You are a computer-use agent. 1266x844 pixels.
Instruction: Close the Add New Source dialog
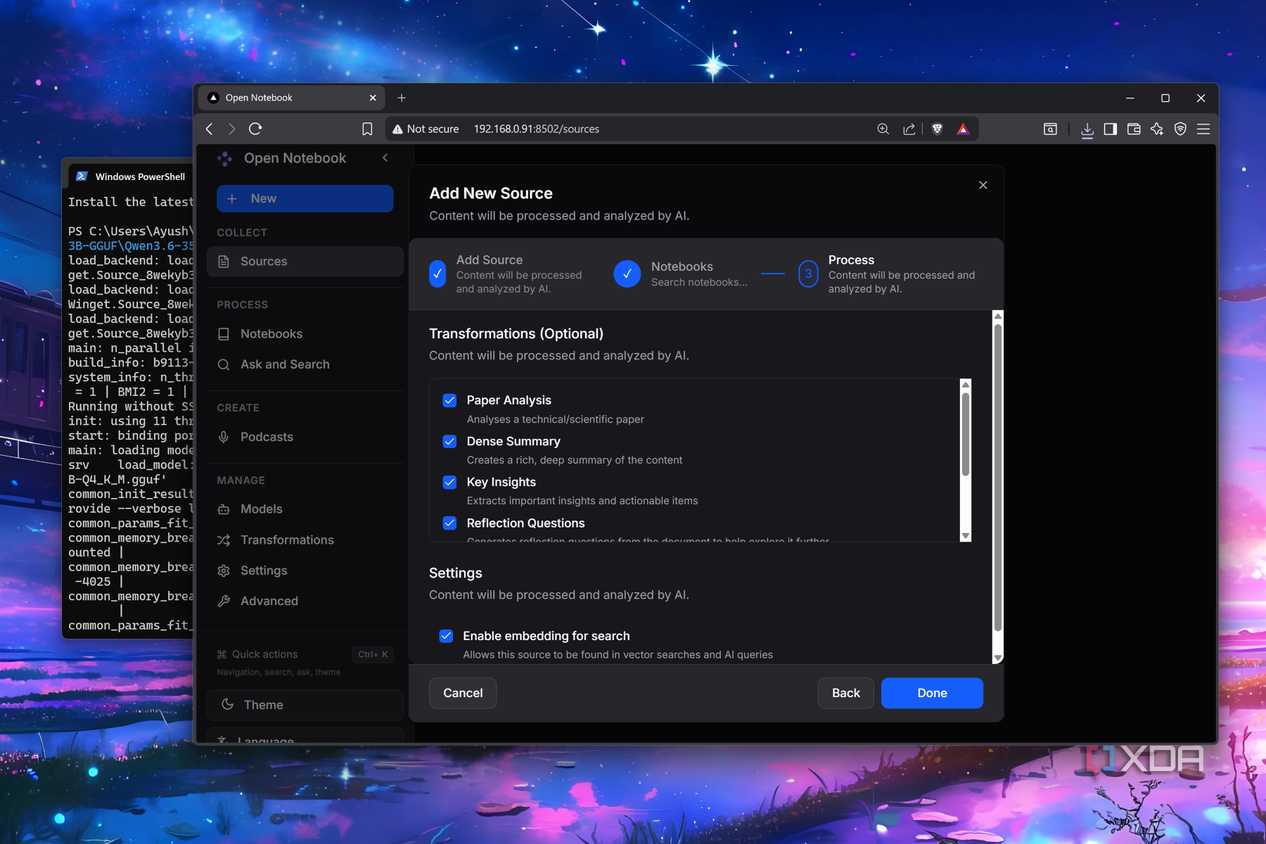click(x=983, y=185)
